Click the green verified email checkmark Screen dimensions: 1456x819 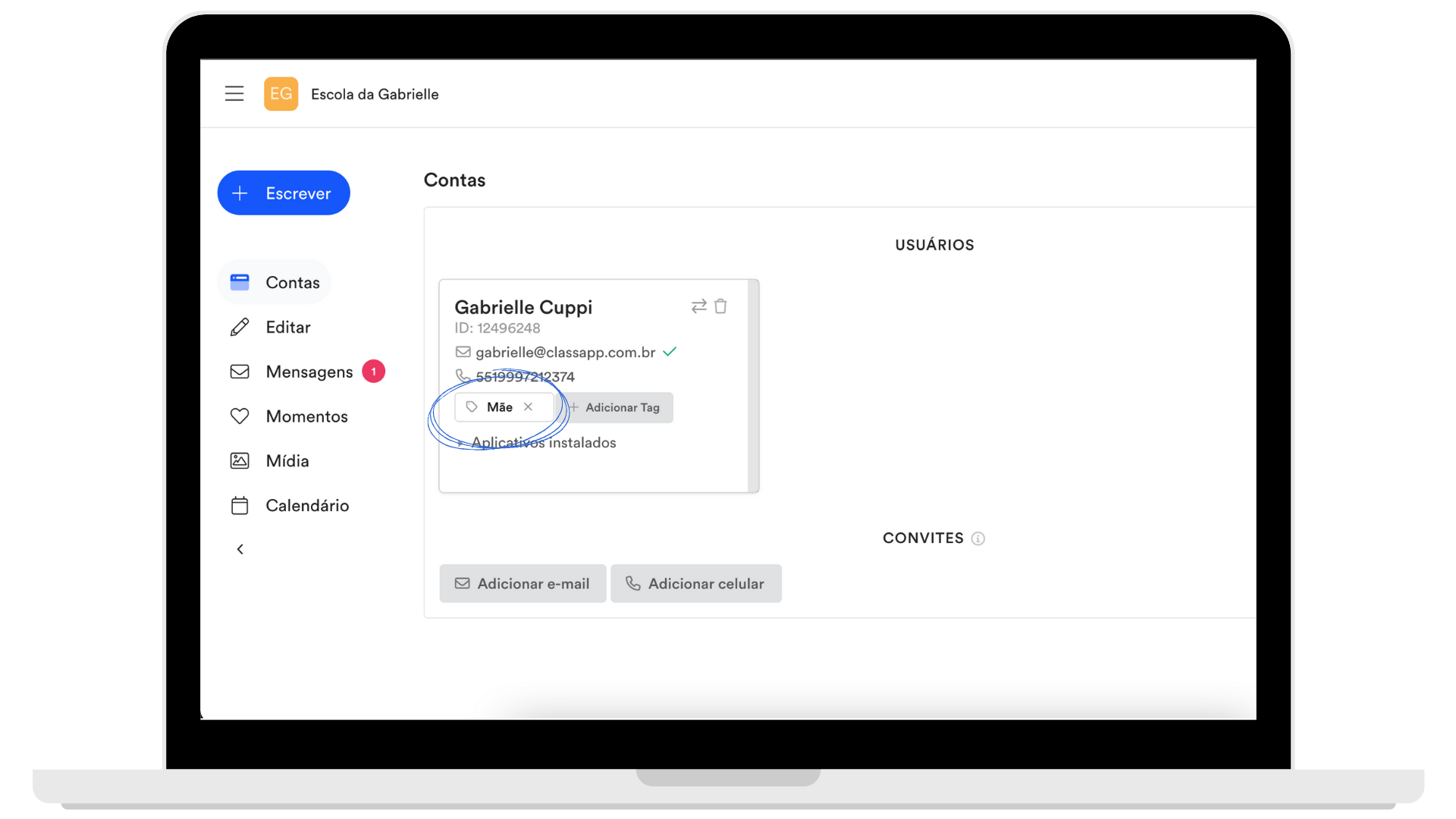670,352
